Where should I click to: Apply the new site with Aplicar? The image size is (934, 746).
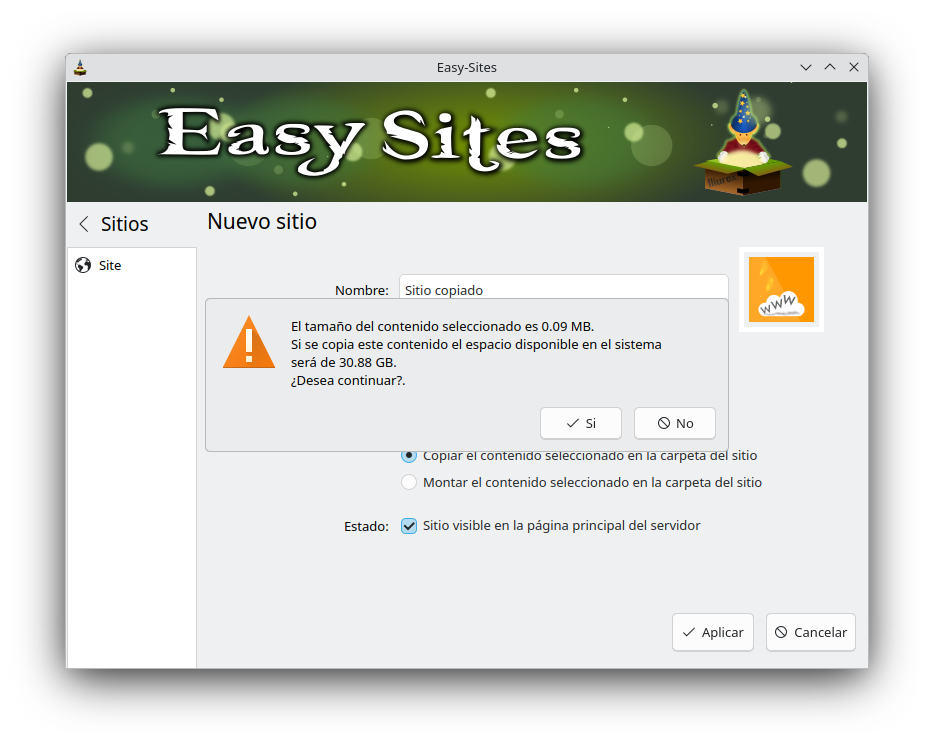point(712,632)
